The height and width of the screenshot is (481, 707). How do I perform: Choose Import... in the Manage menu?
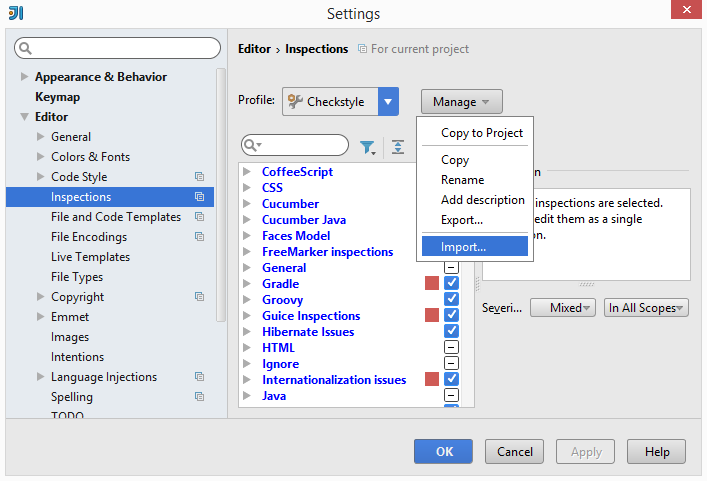tap(475, 247)
